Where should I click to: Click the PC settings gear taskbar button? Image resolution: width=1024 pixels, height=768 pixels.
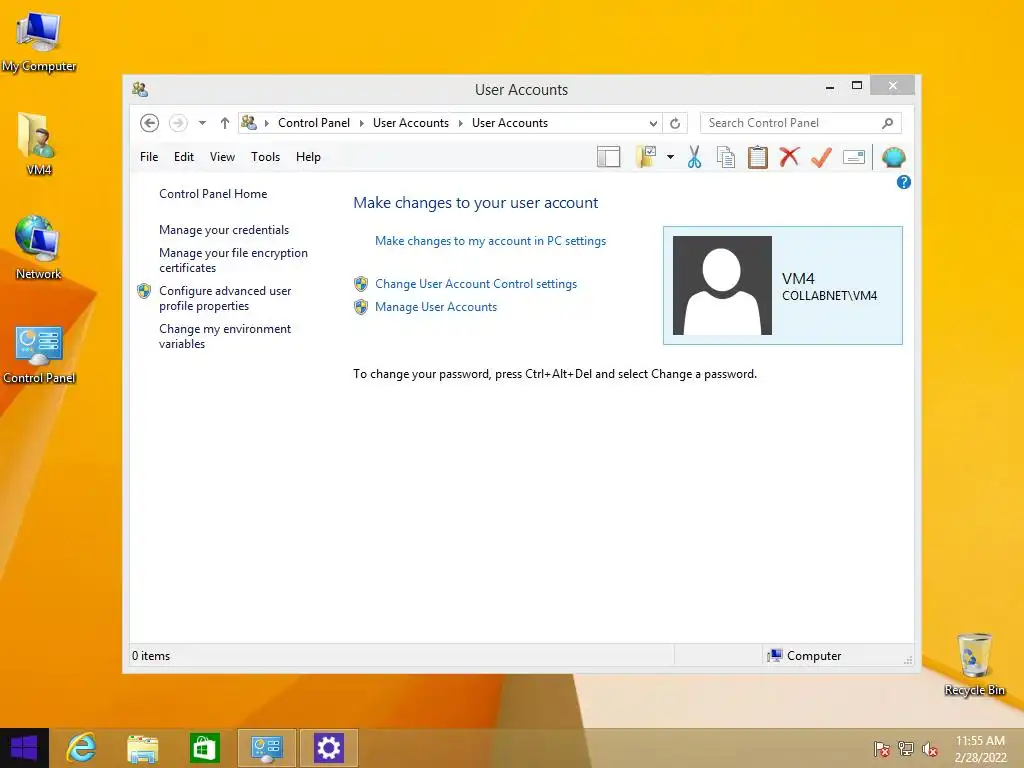[328, 748]
